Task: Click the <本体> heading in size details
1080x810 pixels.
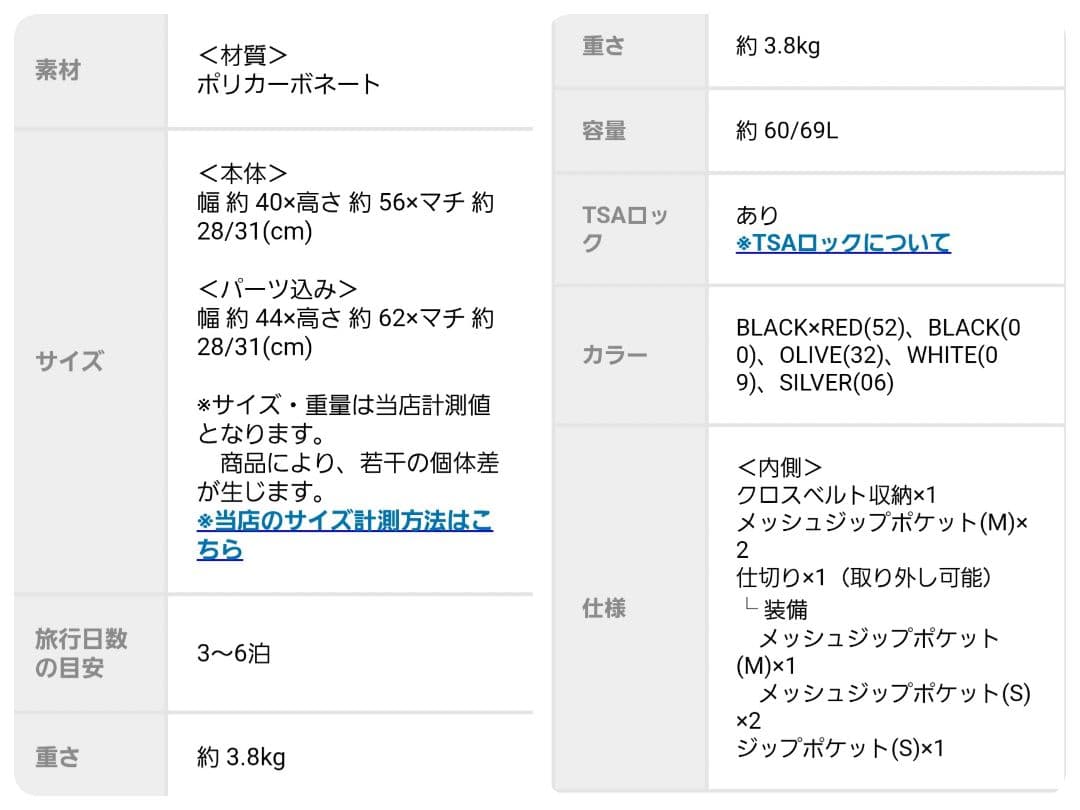Action: click(x=243, y=173)
